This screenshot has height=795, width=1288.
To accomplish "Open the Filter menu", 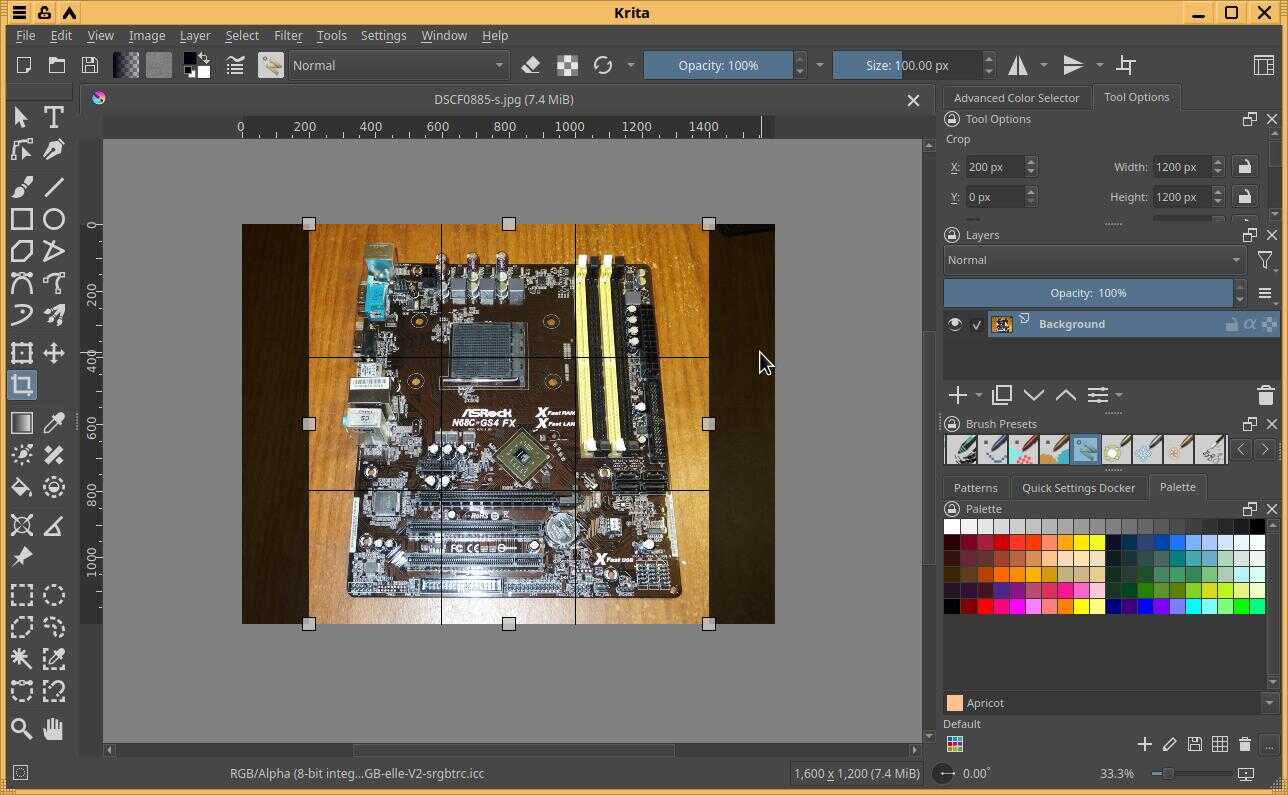I will (x=287, y=35).
